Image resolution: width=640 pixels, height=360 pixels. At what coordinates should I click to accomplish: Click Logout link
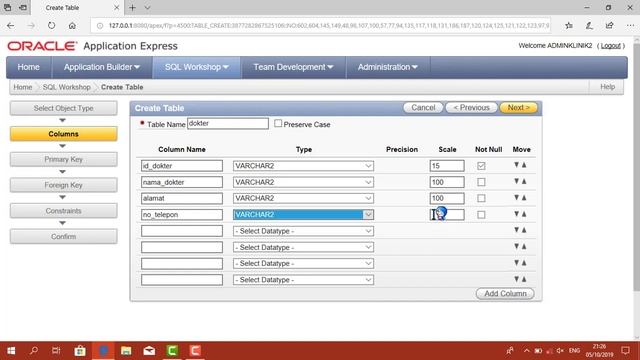click(x=611, y=46)
